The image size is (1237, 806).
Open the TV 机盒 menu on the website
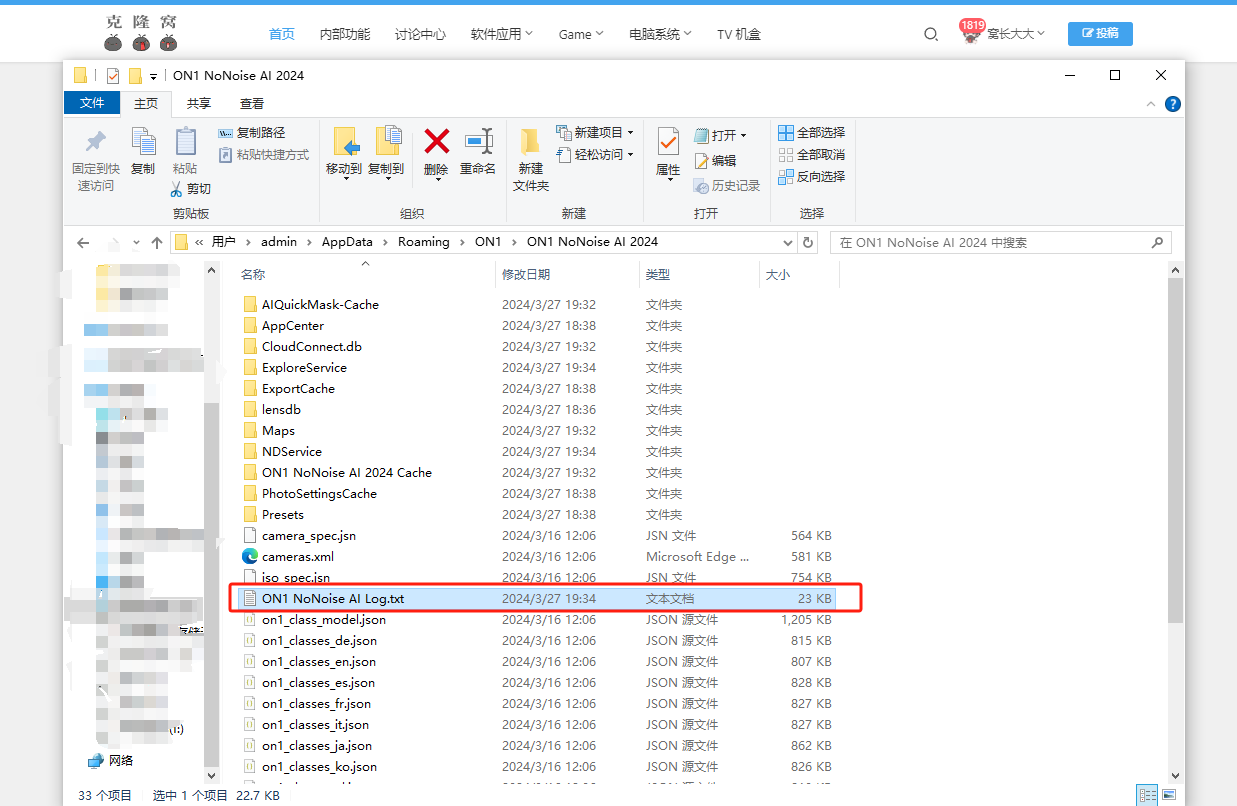[x=739, y=34]
